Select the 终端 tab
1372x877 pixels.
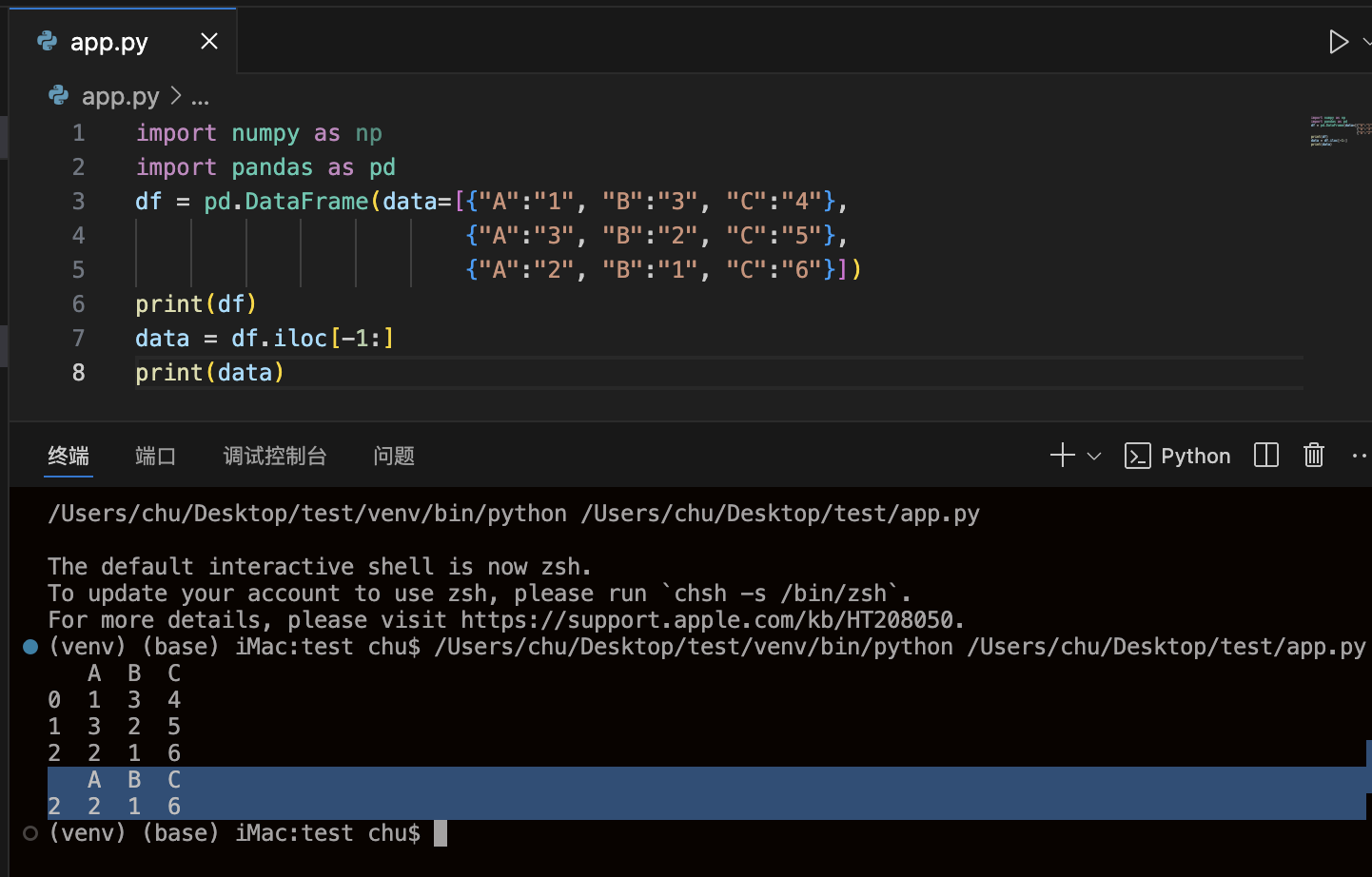69,457
